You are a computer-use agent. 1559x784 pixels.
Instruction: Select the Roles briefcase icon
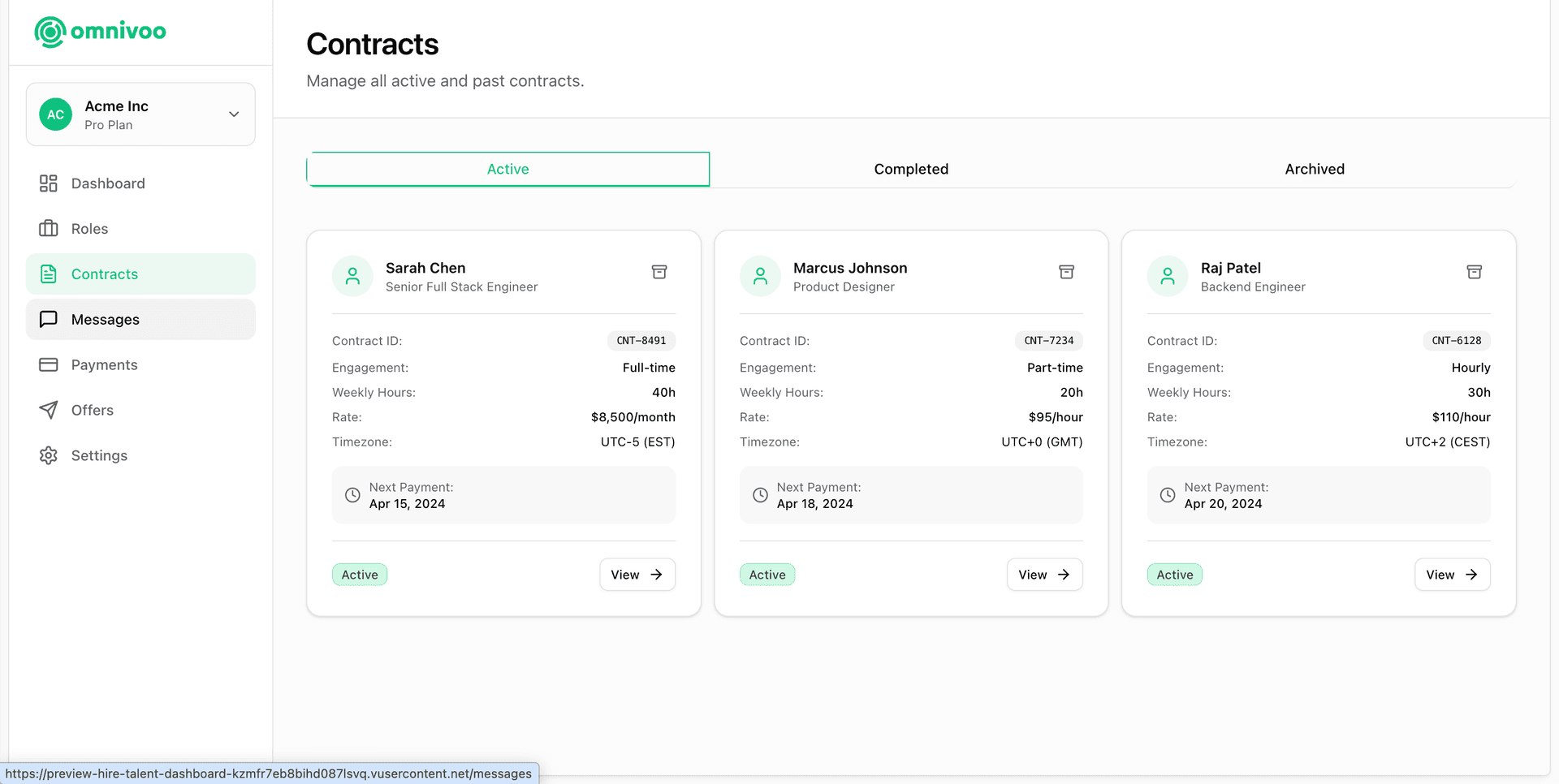[49, 229]
